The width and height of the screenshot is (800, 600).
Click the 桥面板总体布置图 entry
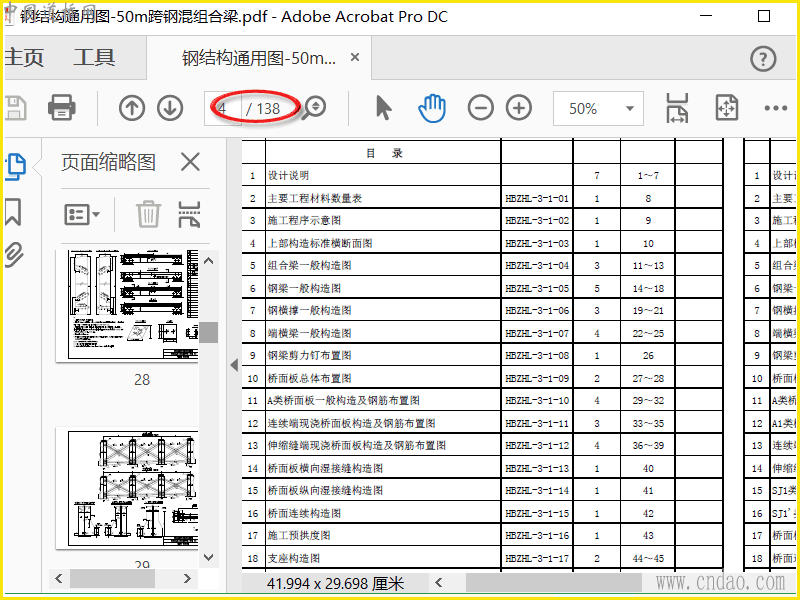[309, 378]
